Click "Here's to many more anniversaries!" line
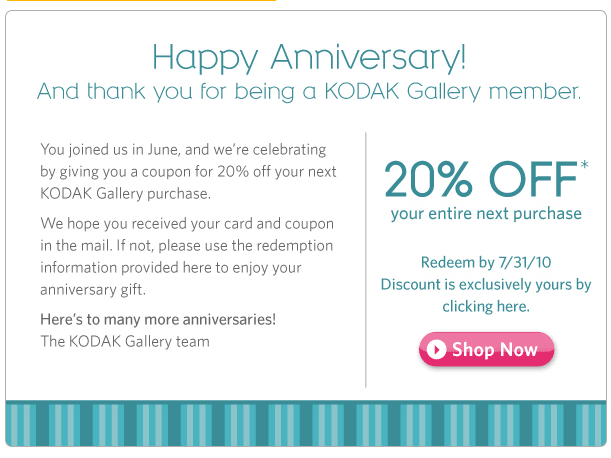This screenshot has width=611, height=458. [158, 319]
